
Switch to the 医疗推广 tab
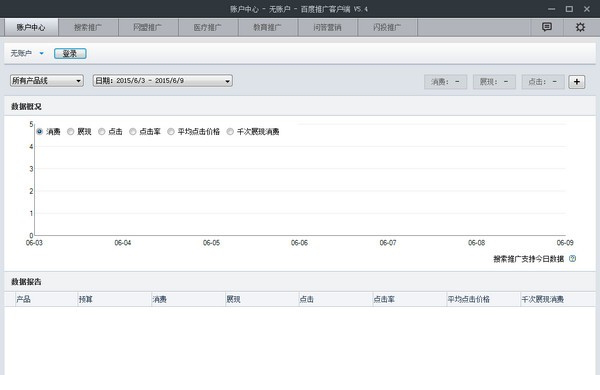coord(208,27)
